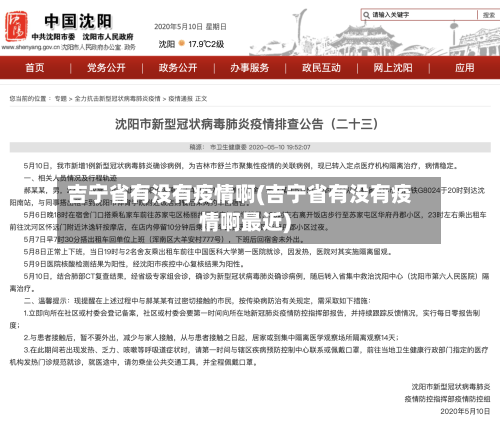The height and width of the screenshot is (421, 500).
Task: Click the source line 市卫生健康委 2020-05-10
Action: pos(250,147)
